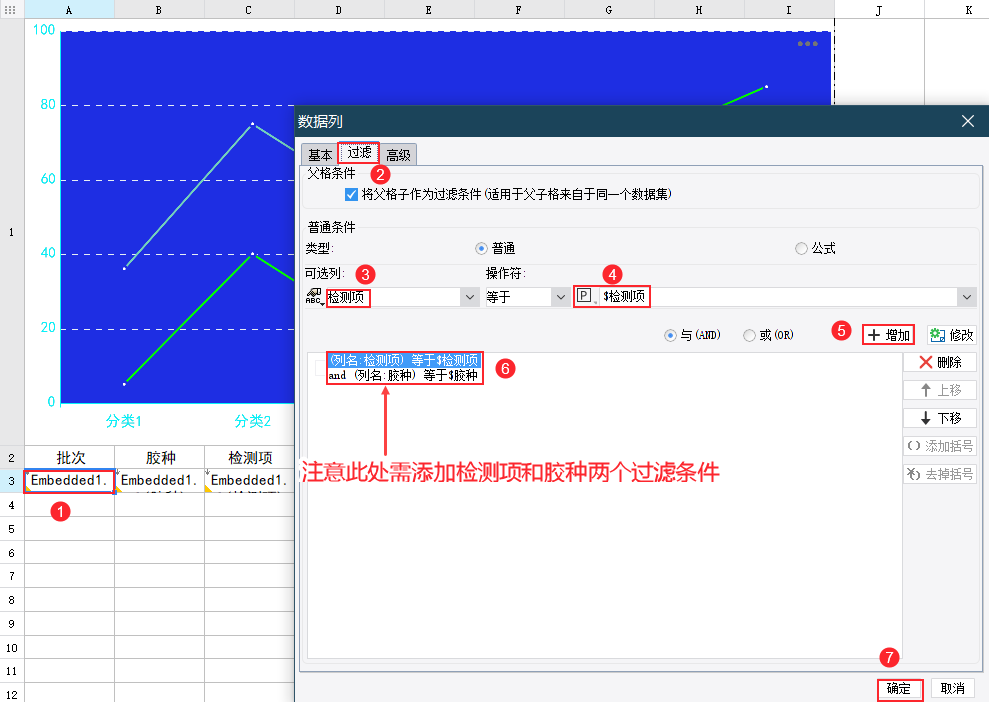The height and width of the screenshot is (702, 989).
Task: Select the 胶种 header cell
Action: (x=160, y=457)
